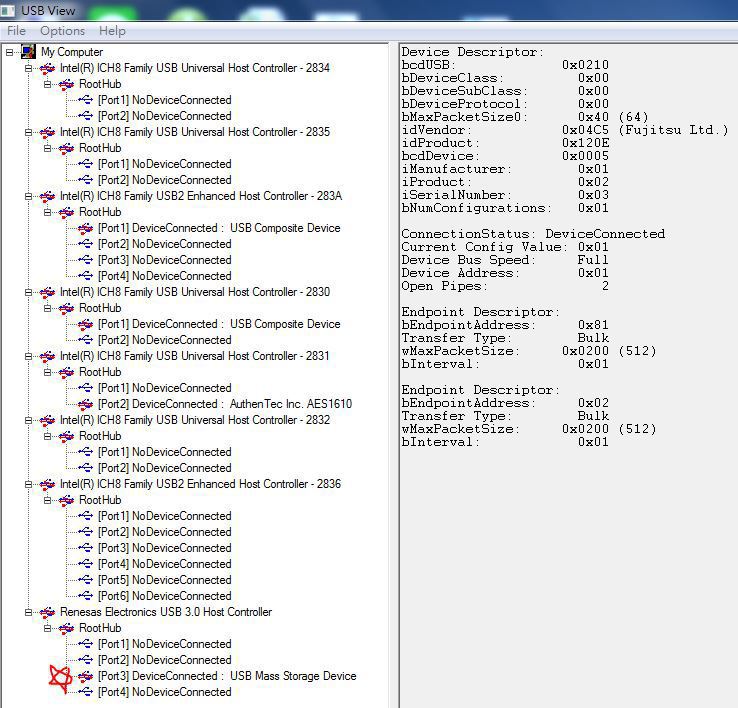Select Port2 NoDeviceConnected under controller 2834
The height and width of the screenshot is (708, 738).
(165, 116)
